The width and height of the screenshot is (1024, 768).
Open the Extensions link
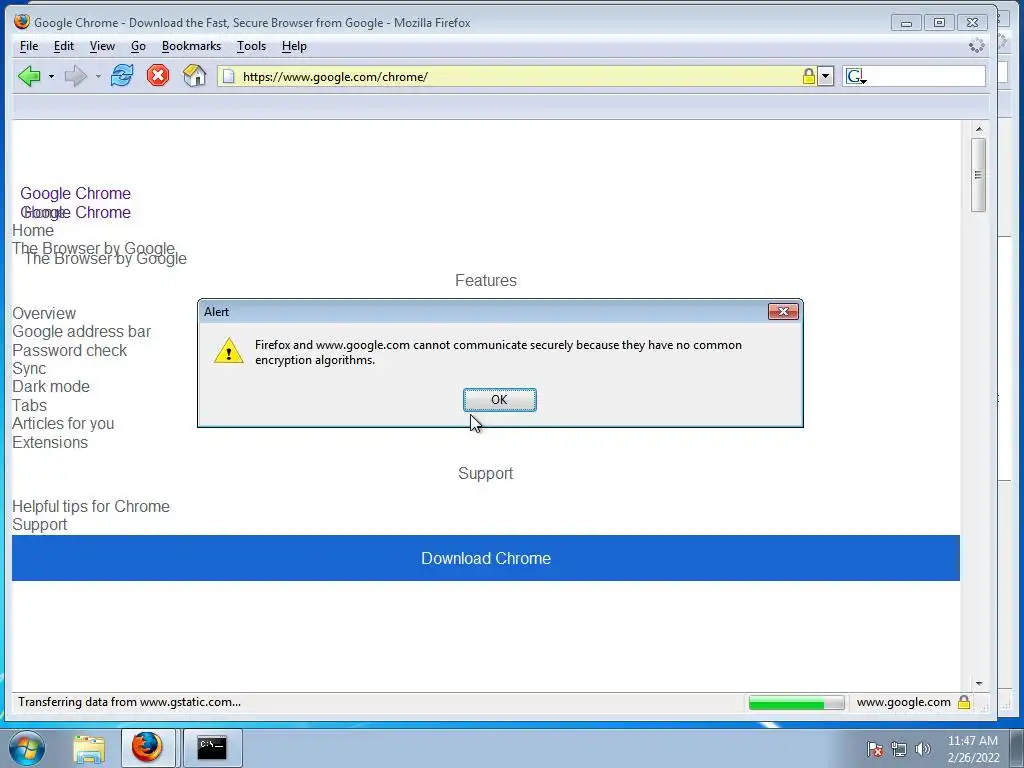coord(50,442)
